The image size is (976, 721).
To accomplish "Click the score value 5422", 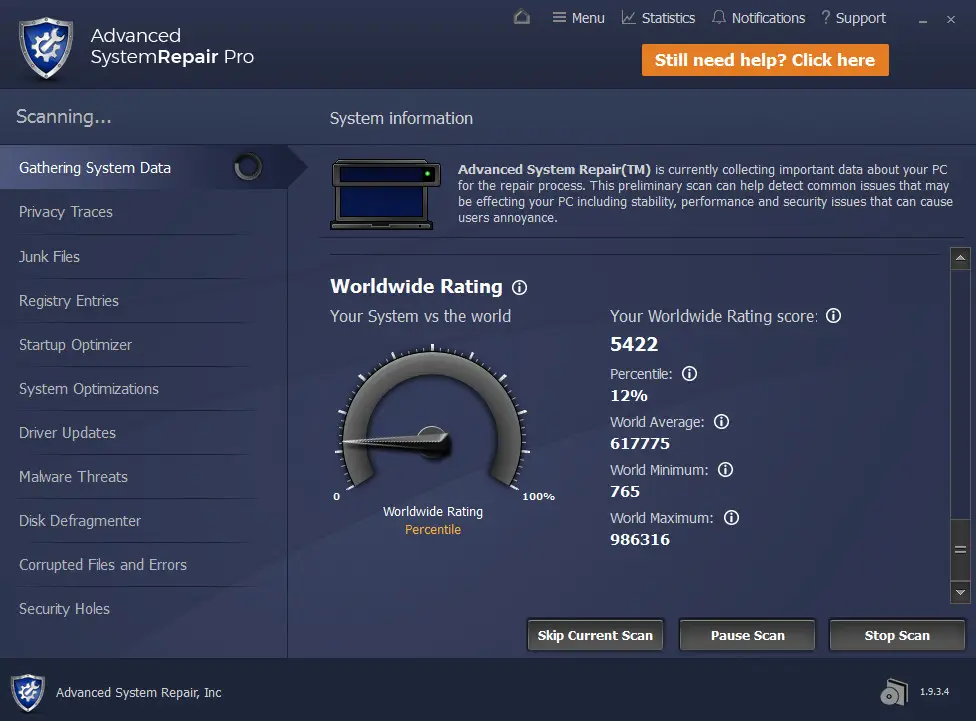I will (634, 344).
